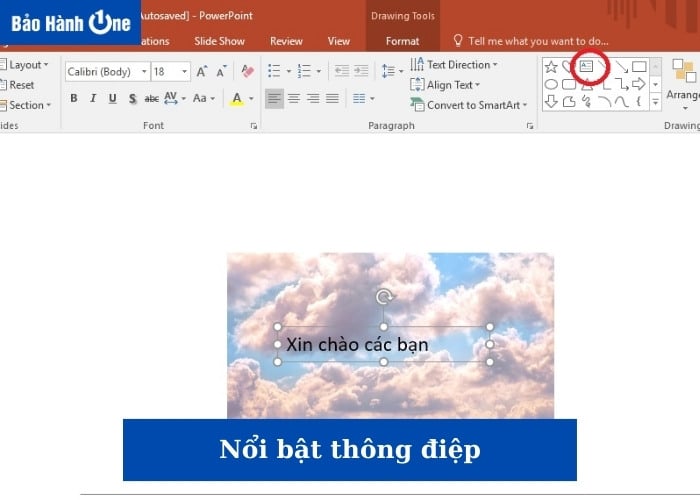Clear all formatting with the eraser icon

[x=247, y=71]
